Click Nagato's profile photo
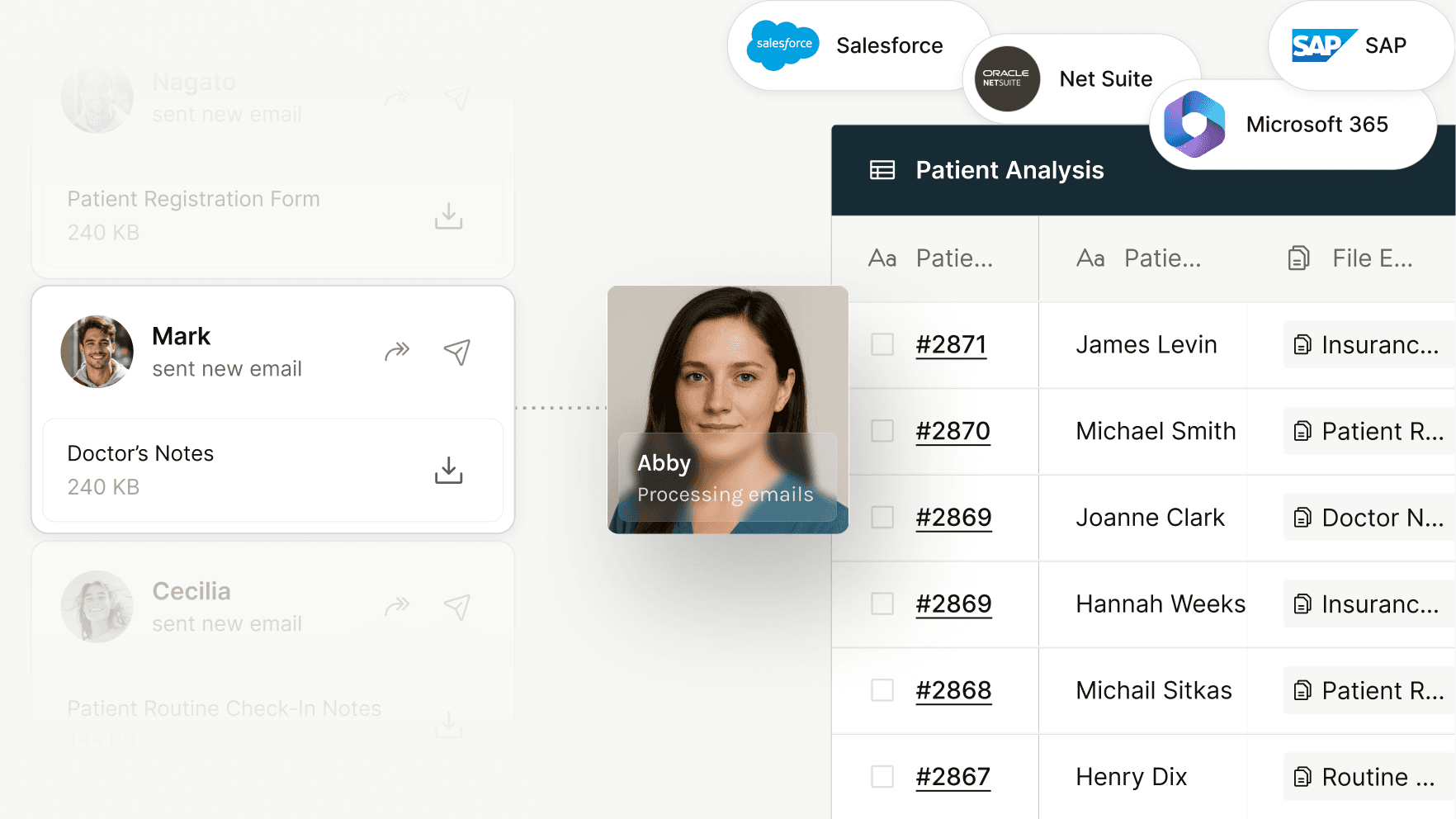 pos(97,97)
